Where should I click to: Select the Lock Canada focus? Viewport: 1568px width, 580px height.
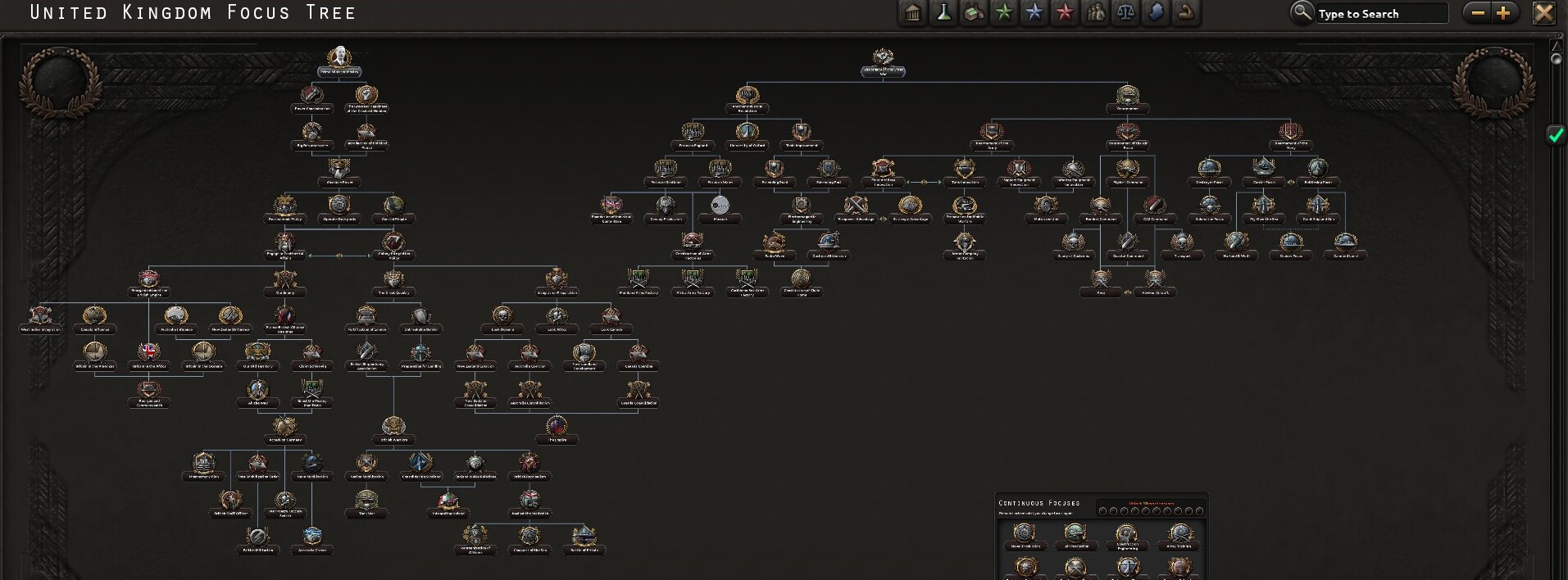[611, 319]
